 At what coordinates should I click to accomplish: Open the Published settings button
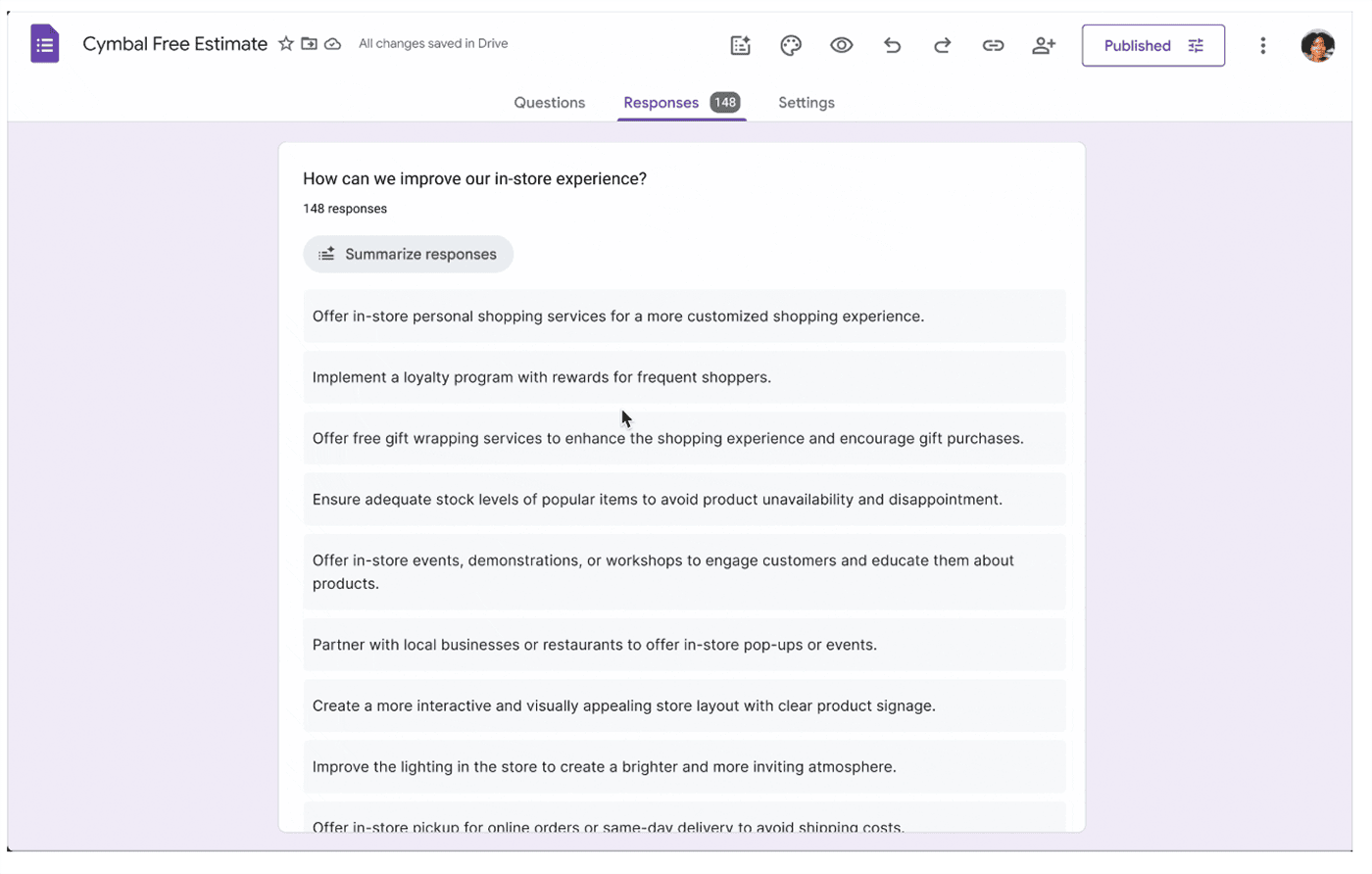[1153, 45]
